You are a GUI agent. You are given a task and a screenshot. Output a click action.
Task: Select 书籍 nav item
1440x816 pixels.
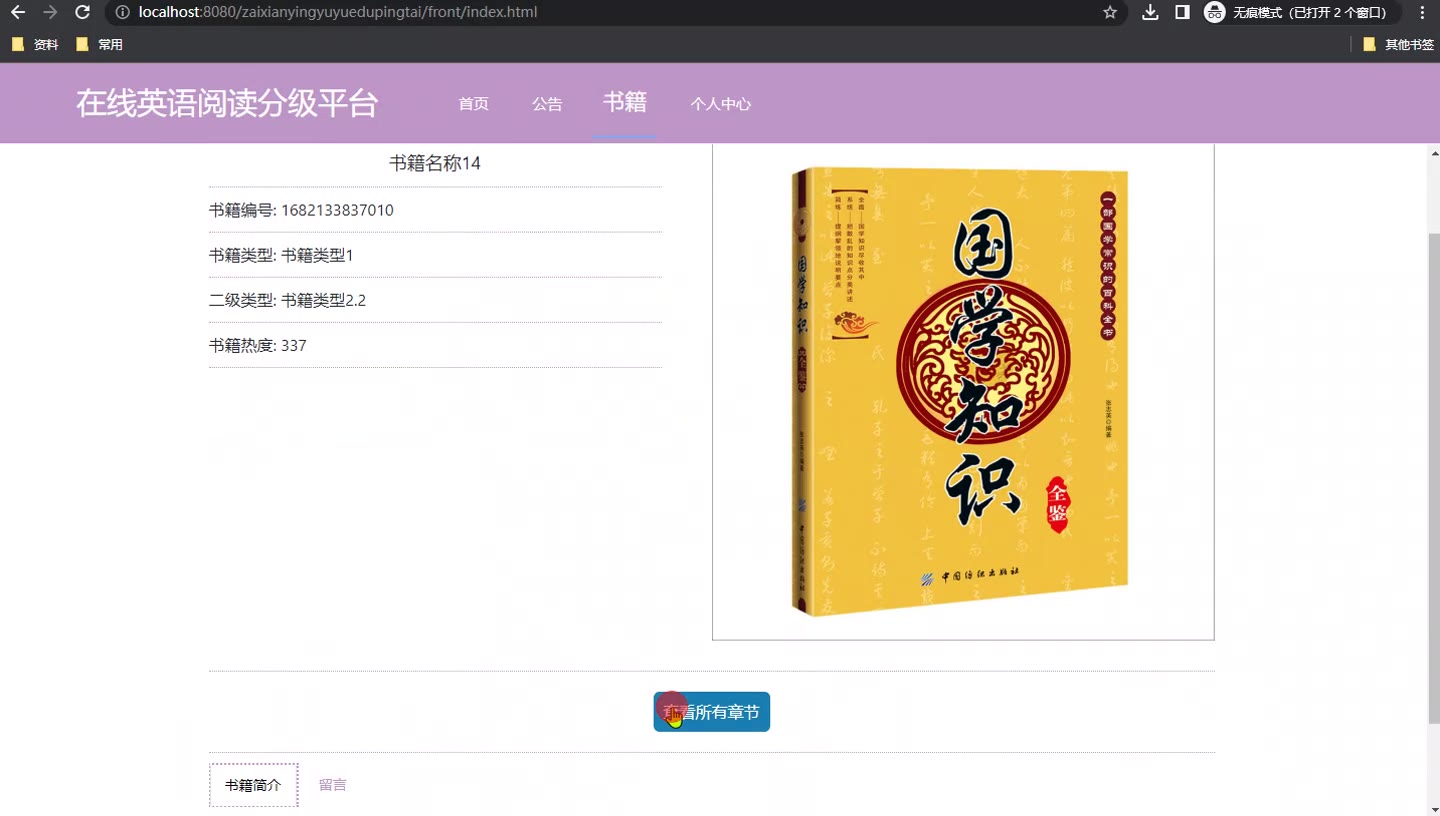625,102
